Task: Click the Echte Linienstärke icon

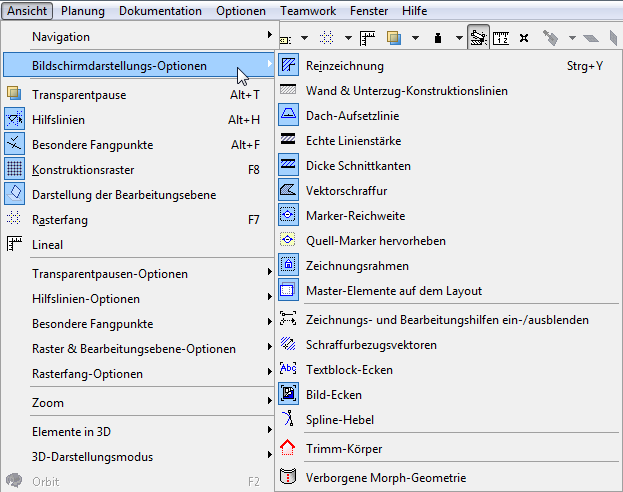Action: [288, 139]
